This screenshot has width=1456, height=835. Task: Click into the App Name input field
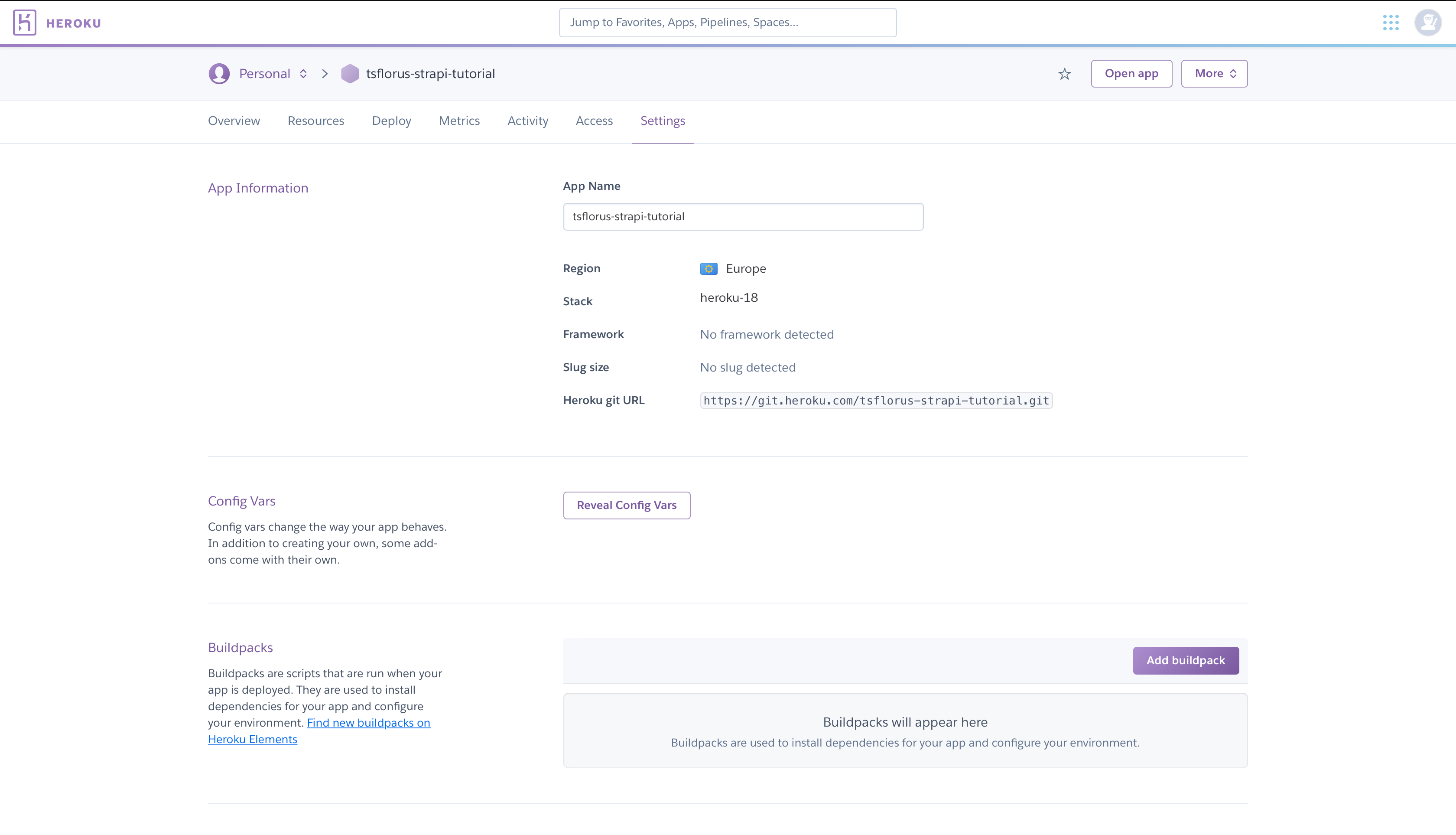click(x=743, y=217)
